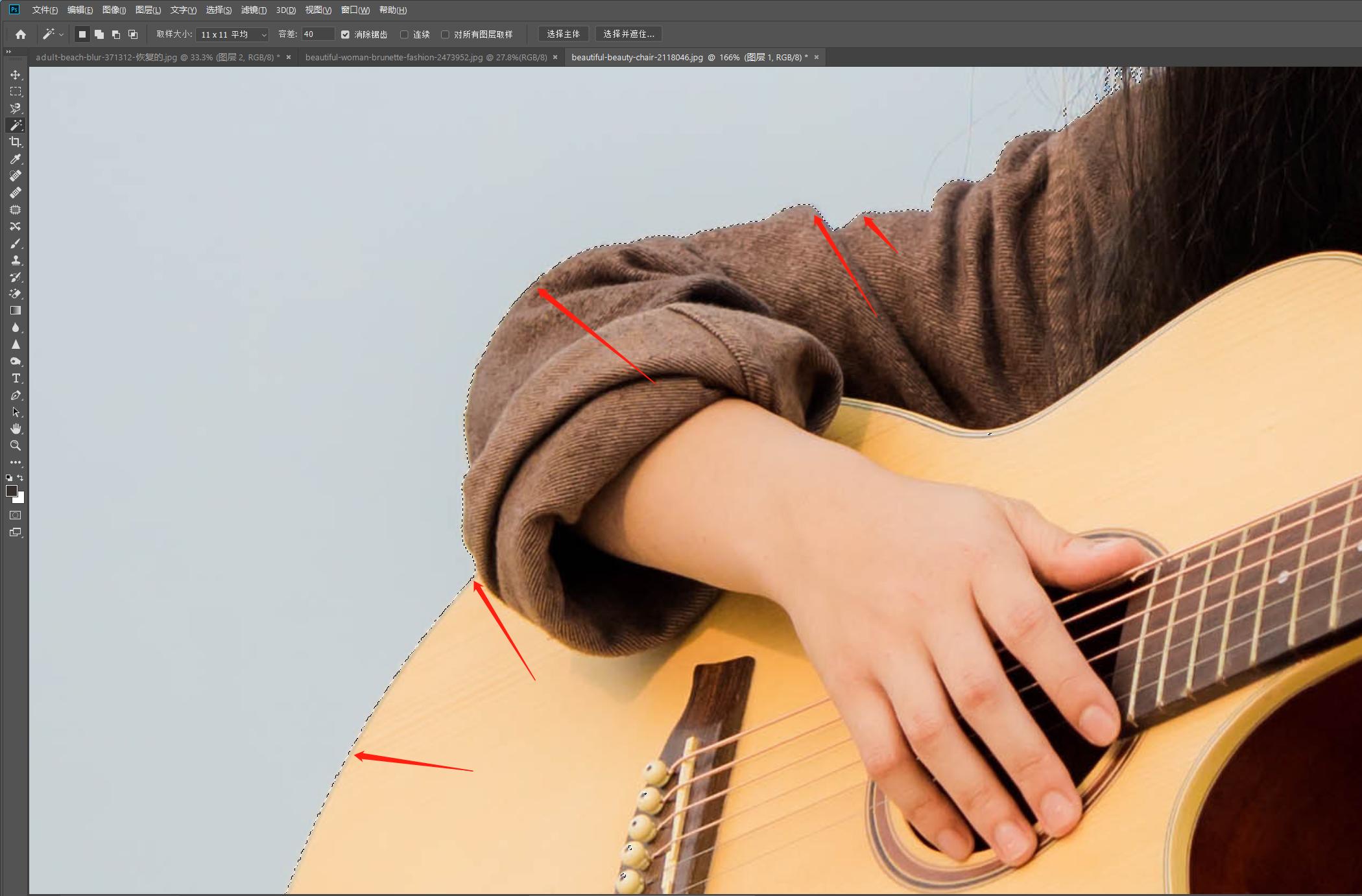
Task: Select the Rectangular Marquee tool
Action: [x=16, y=92]
